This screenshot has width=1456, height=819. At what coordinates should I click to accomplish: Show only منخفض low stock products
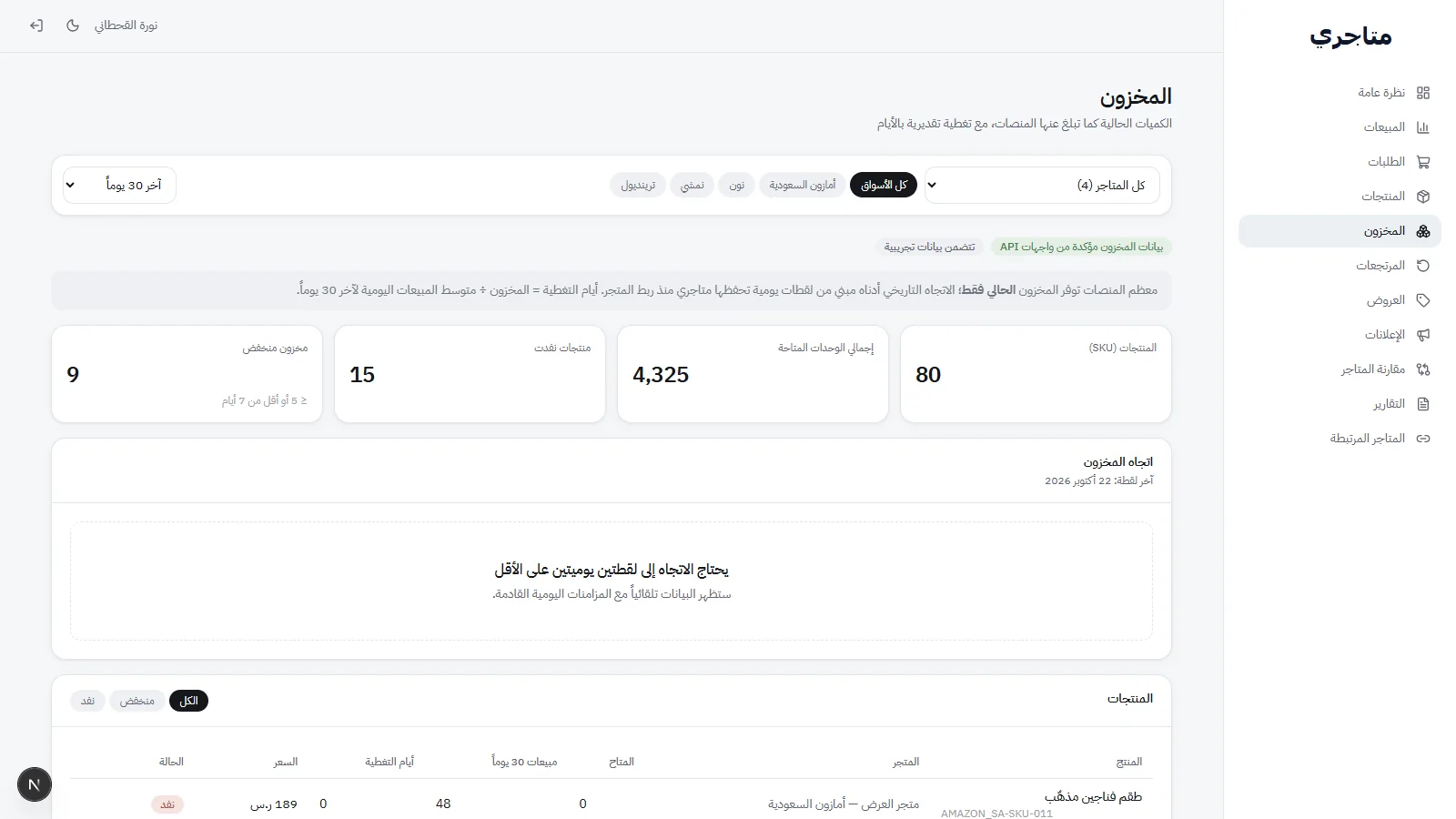(x=137, y=701)
